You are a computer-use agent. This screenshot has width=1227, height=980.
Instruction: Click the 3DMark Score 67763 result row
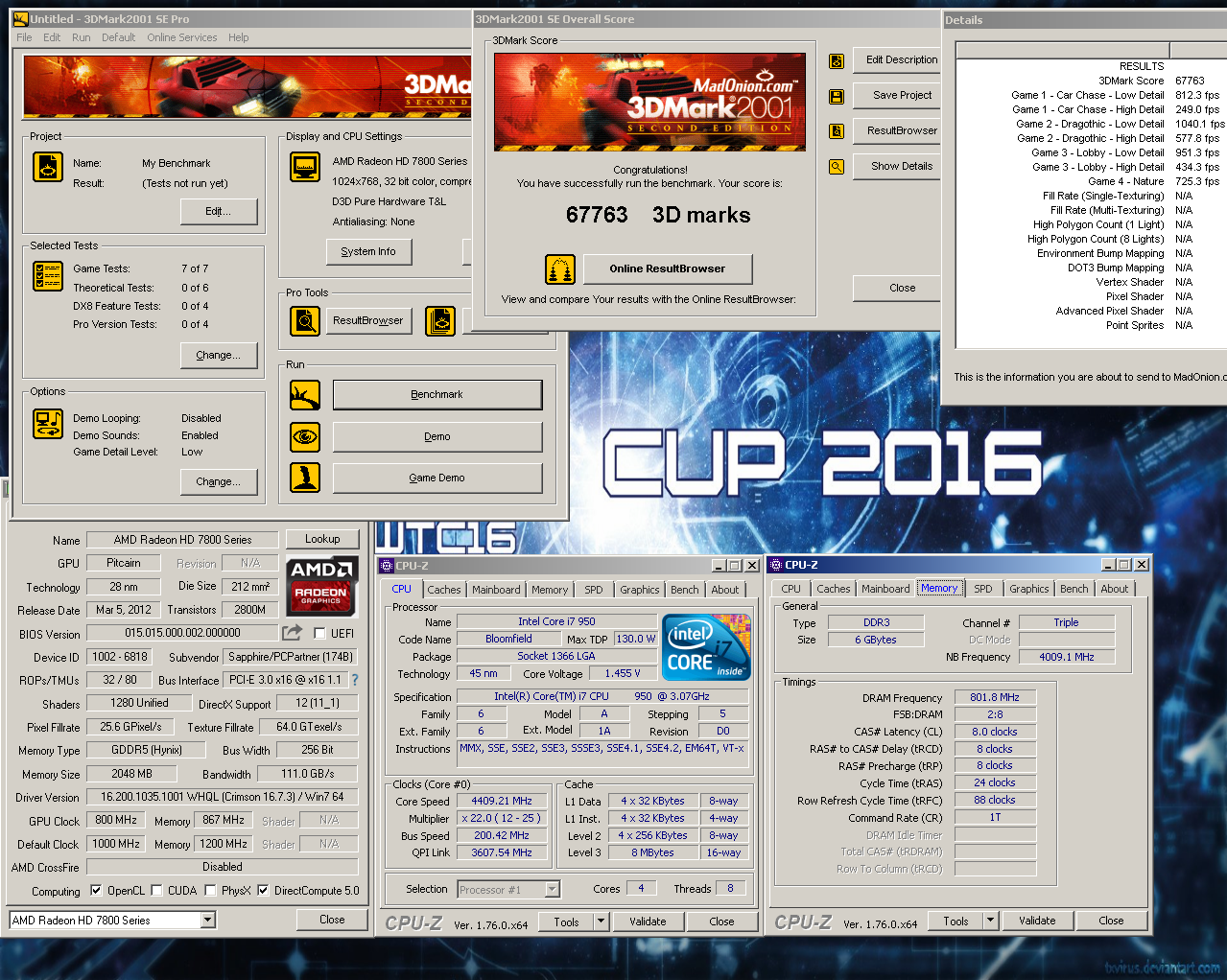coord(1092,81)
